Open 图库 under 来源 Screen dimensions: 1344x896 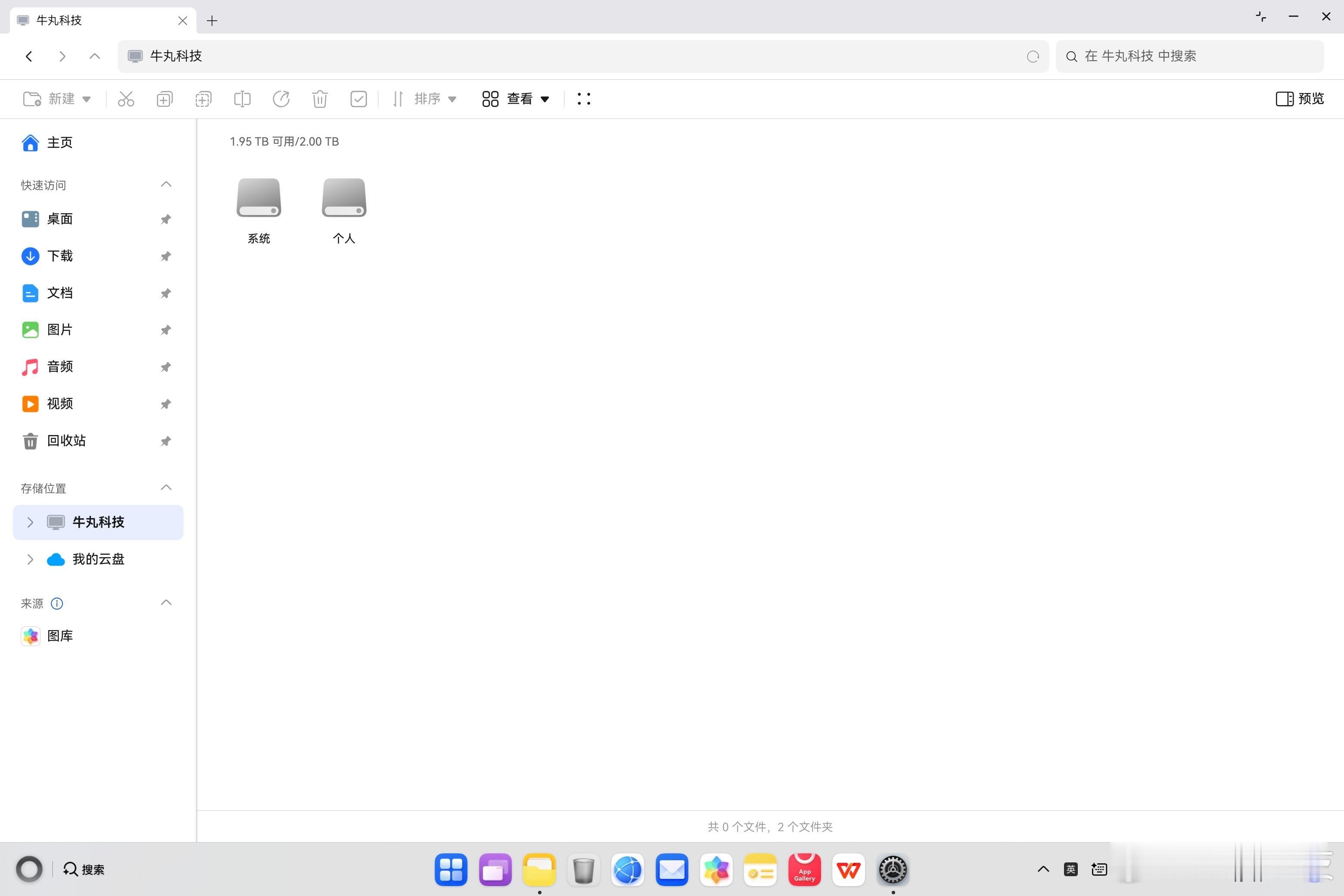tap(98, 636)
